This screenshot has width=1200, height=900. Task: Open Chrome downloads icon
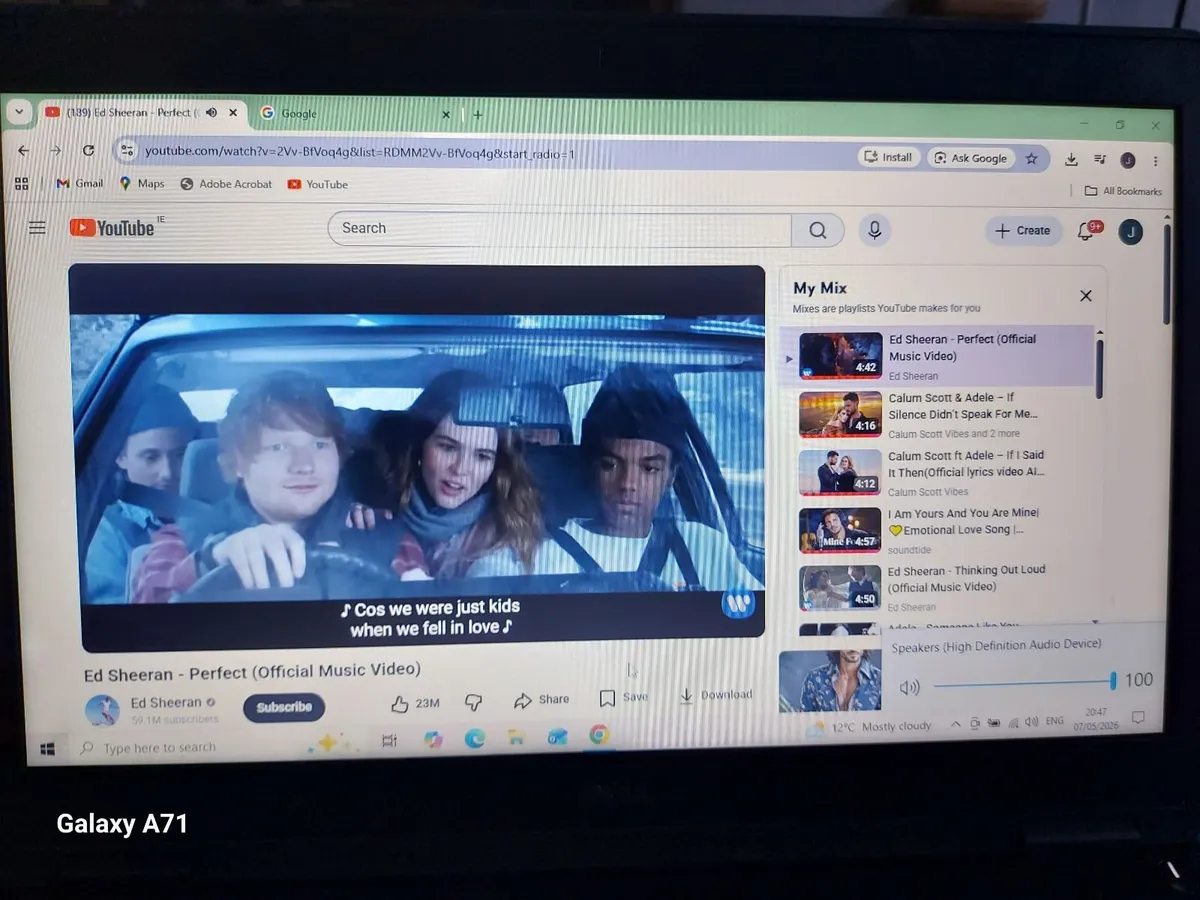point(1071,159)
